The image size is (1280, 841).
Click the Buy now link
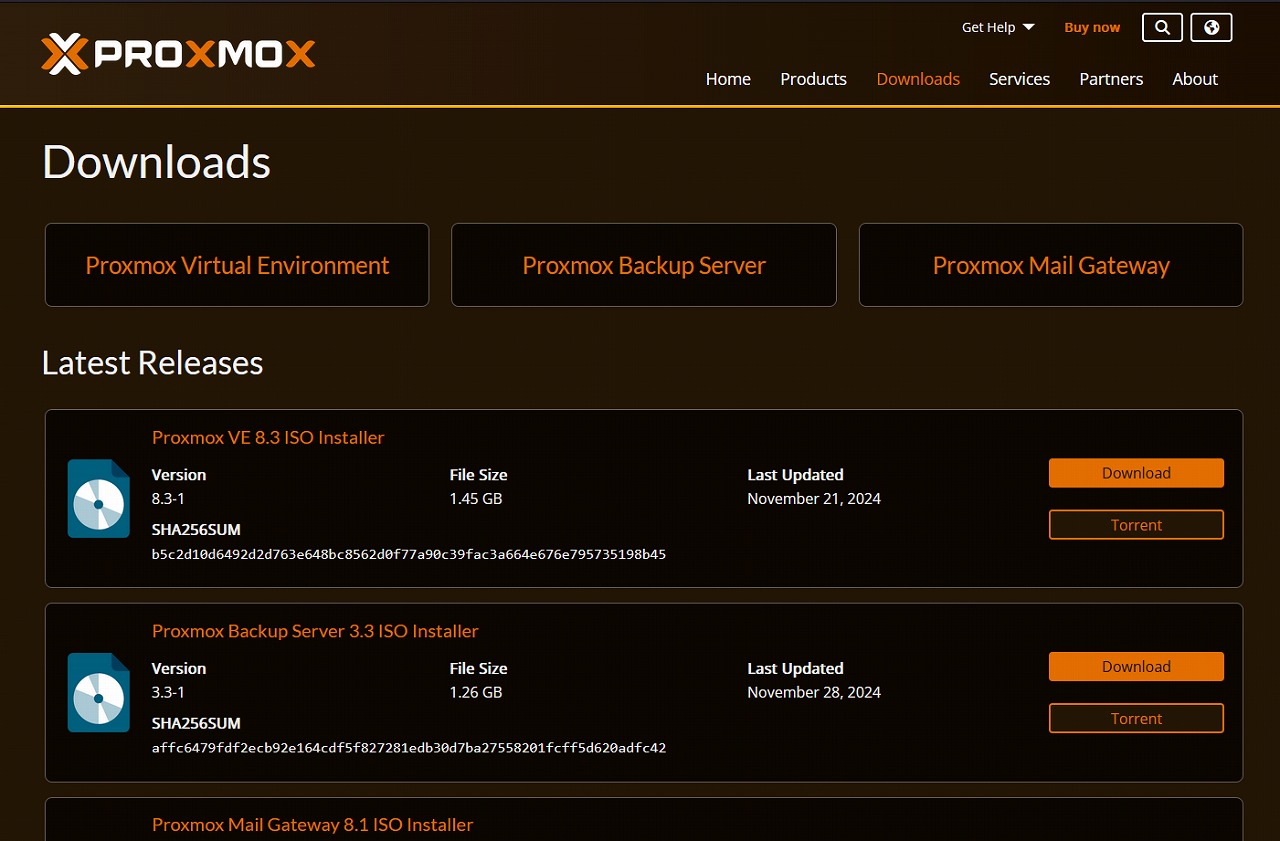pos(1092,28)
